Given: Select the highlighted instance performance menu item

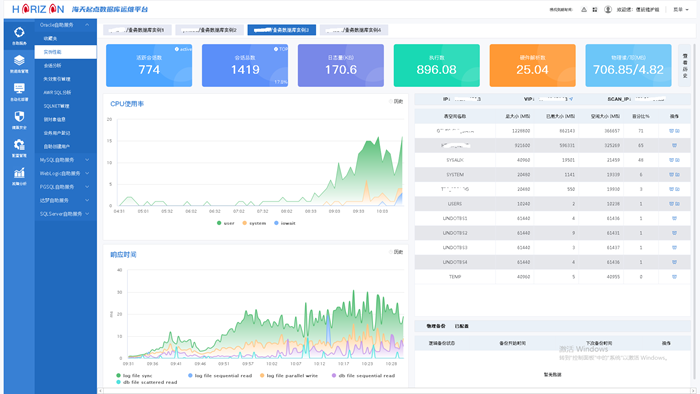Looking at the screenshot, I should [66, 52].
